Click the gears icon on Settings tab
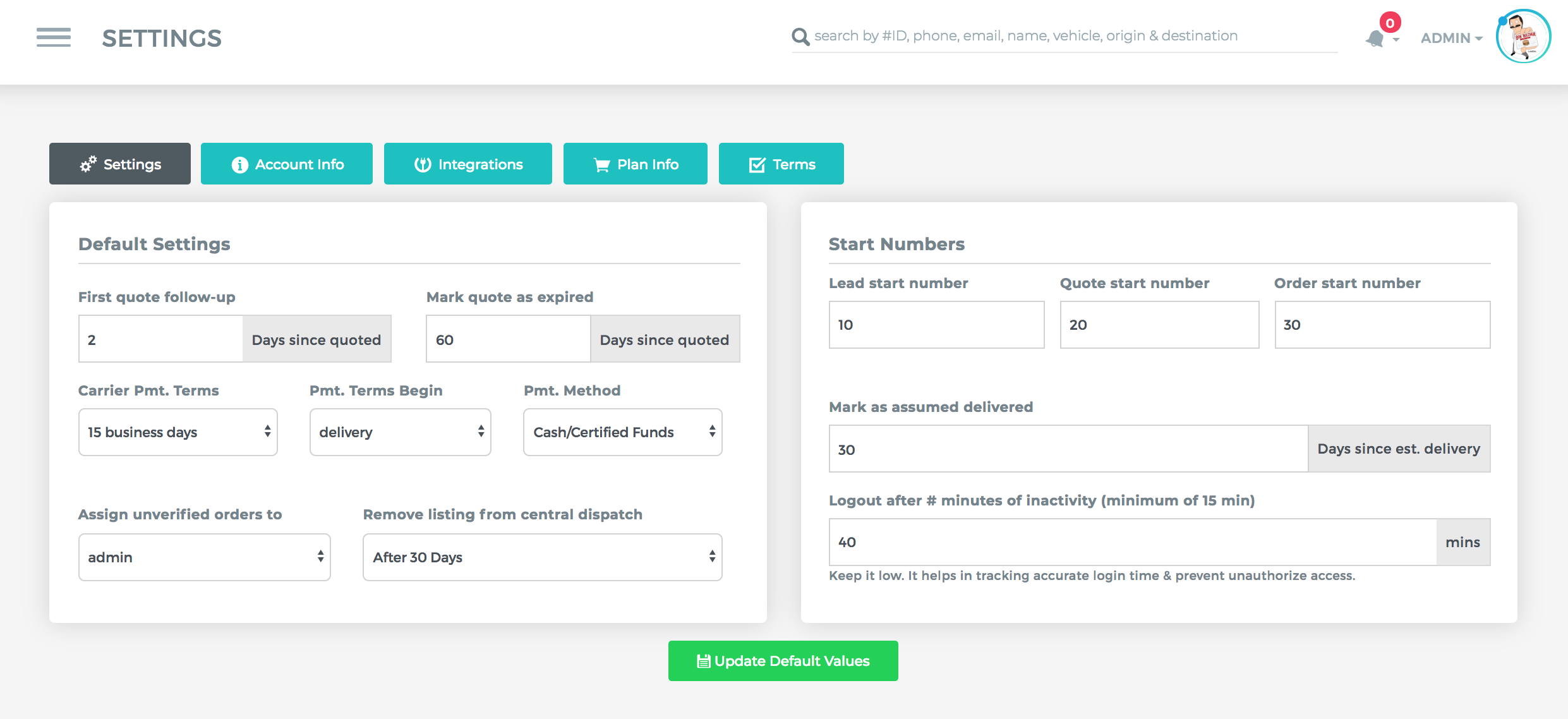The height and width of the screenshot is (719, 1568). point(88,164)
